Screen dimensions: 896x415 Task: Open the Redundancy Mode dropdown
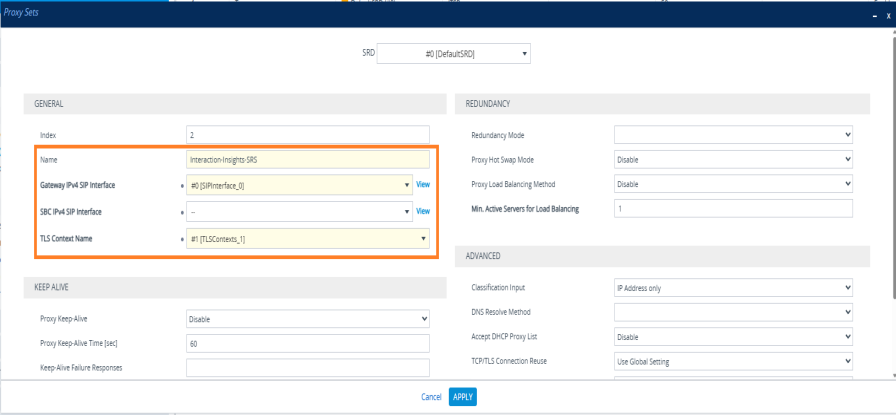pos(732,134)
